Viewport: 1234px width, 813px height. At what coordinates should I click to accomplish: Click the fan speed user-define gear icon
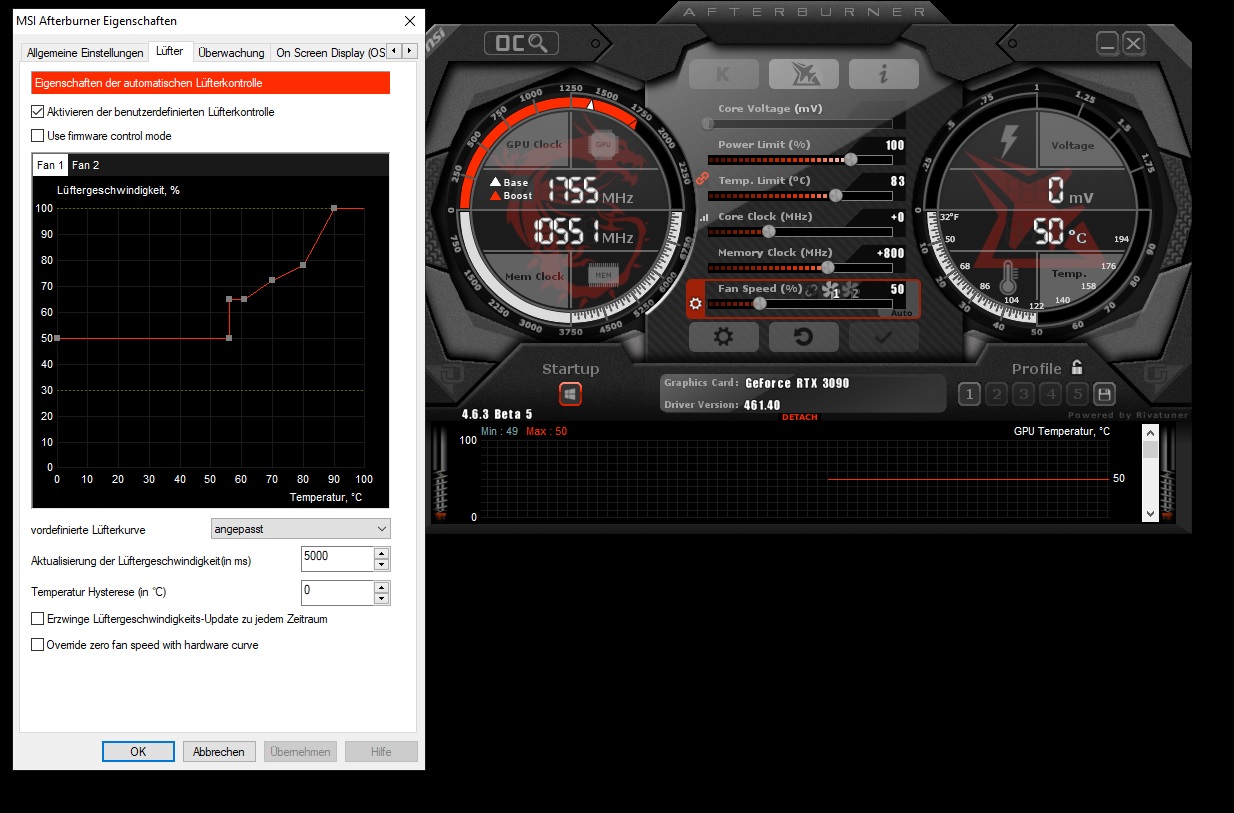click(x=696, y=303)
